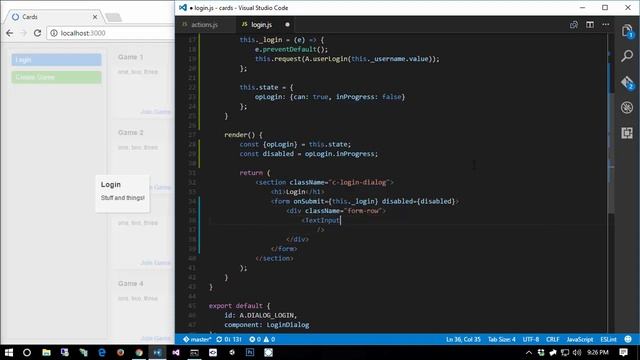
Task: Open Firefox from the taskbar
Action: [120, 352]
